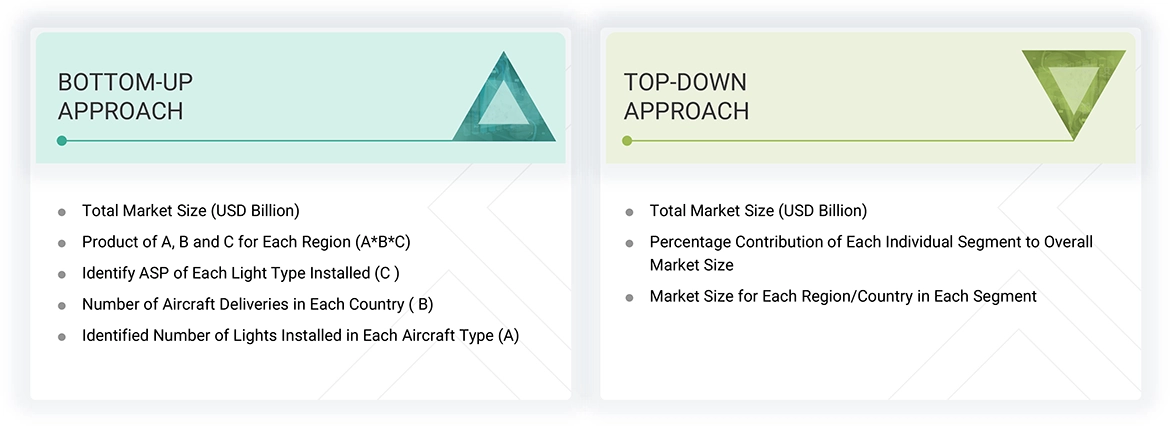This screenshot has width=1170, height=426.
Task: Click the teal dot under Bottom-Up Approach
Action: tap(62, 141)
